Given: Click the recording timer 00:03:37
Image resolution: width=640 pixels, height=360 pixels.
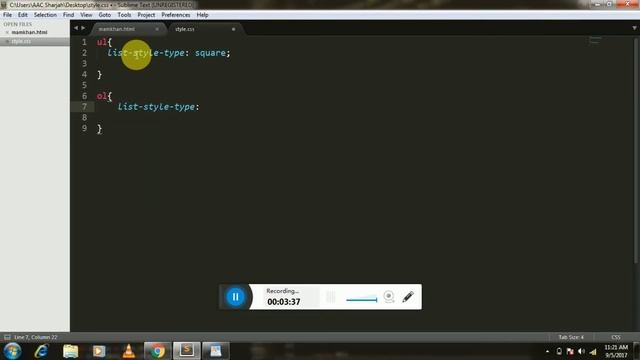Looking at the screenshot, I should tap(284, 302).
